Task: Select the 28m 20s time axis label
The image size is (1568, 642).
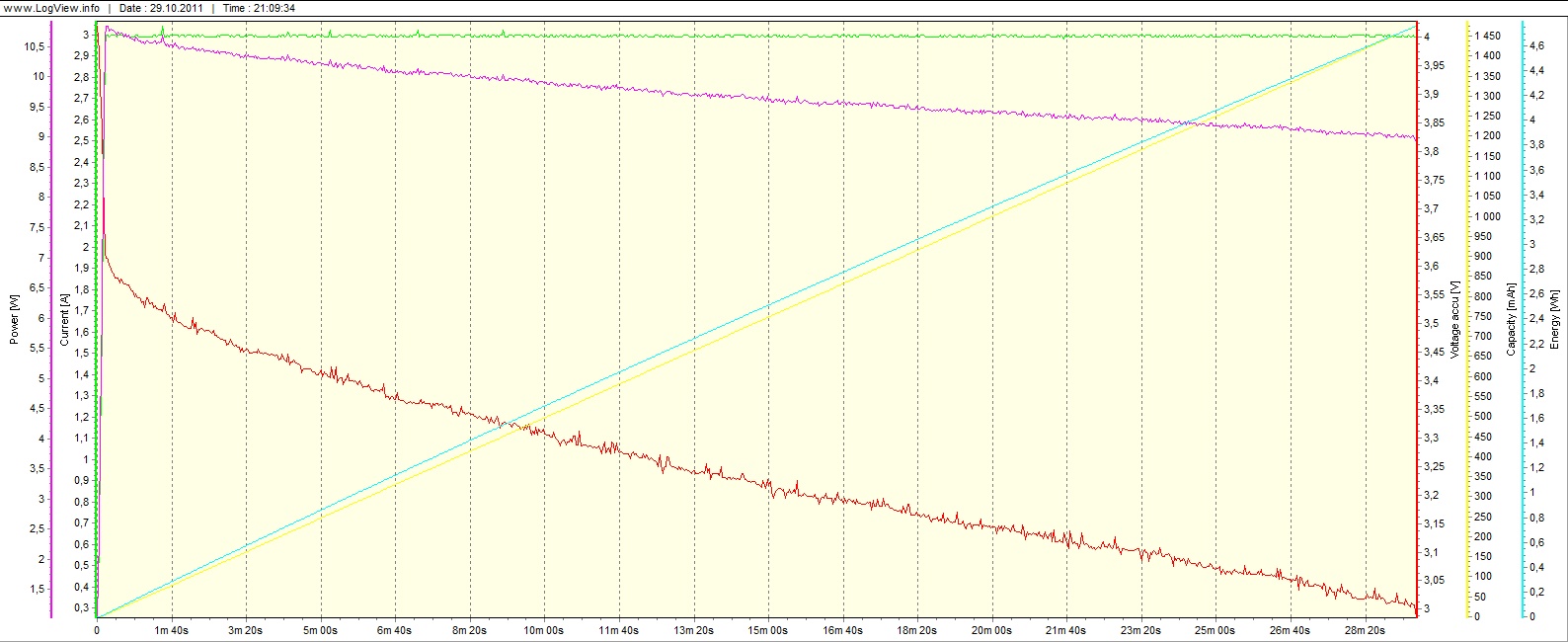Action: click(x=1365, y=629)
